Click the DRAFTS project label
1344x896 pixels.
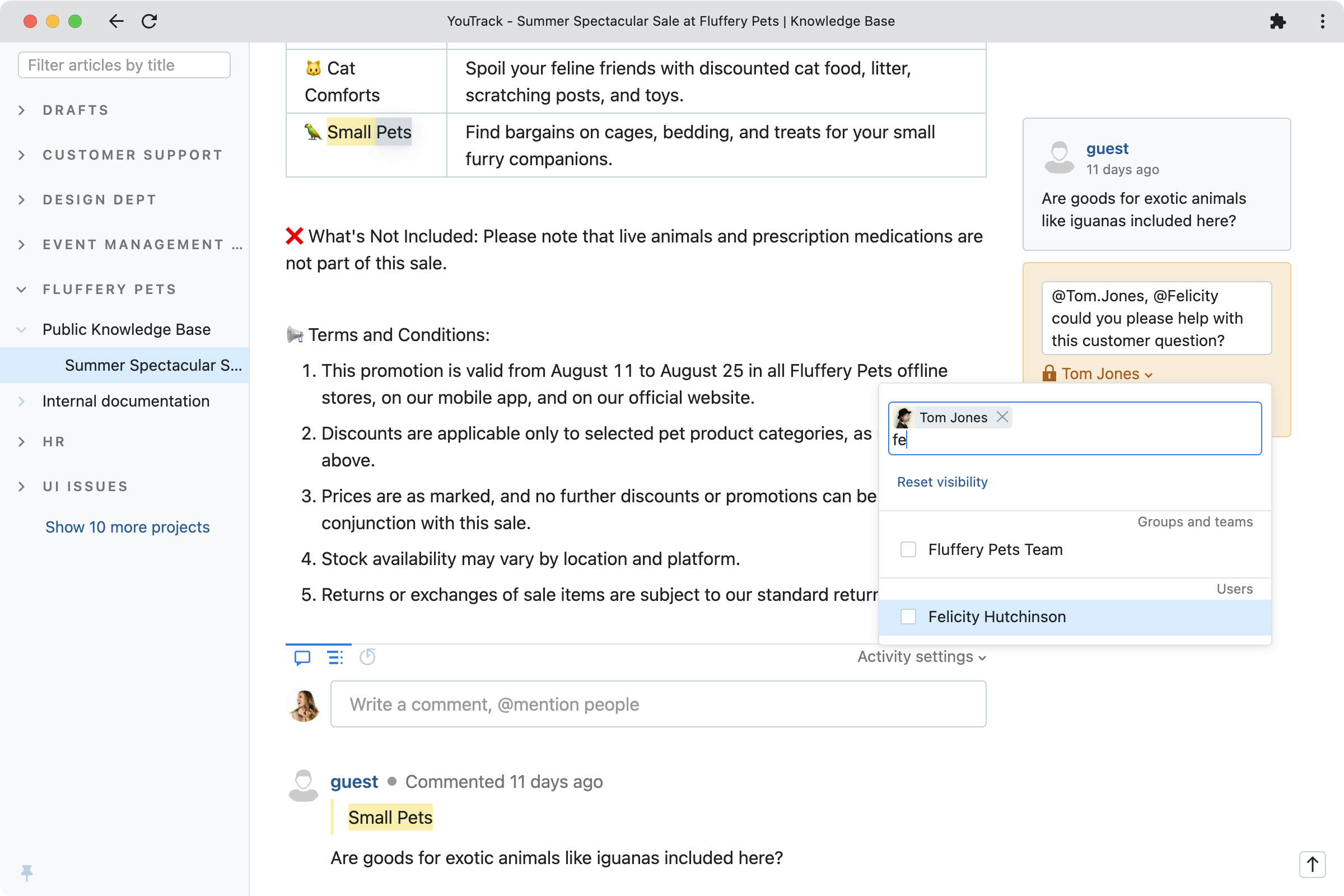[x=76, y=110]
